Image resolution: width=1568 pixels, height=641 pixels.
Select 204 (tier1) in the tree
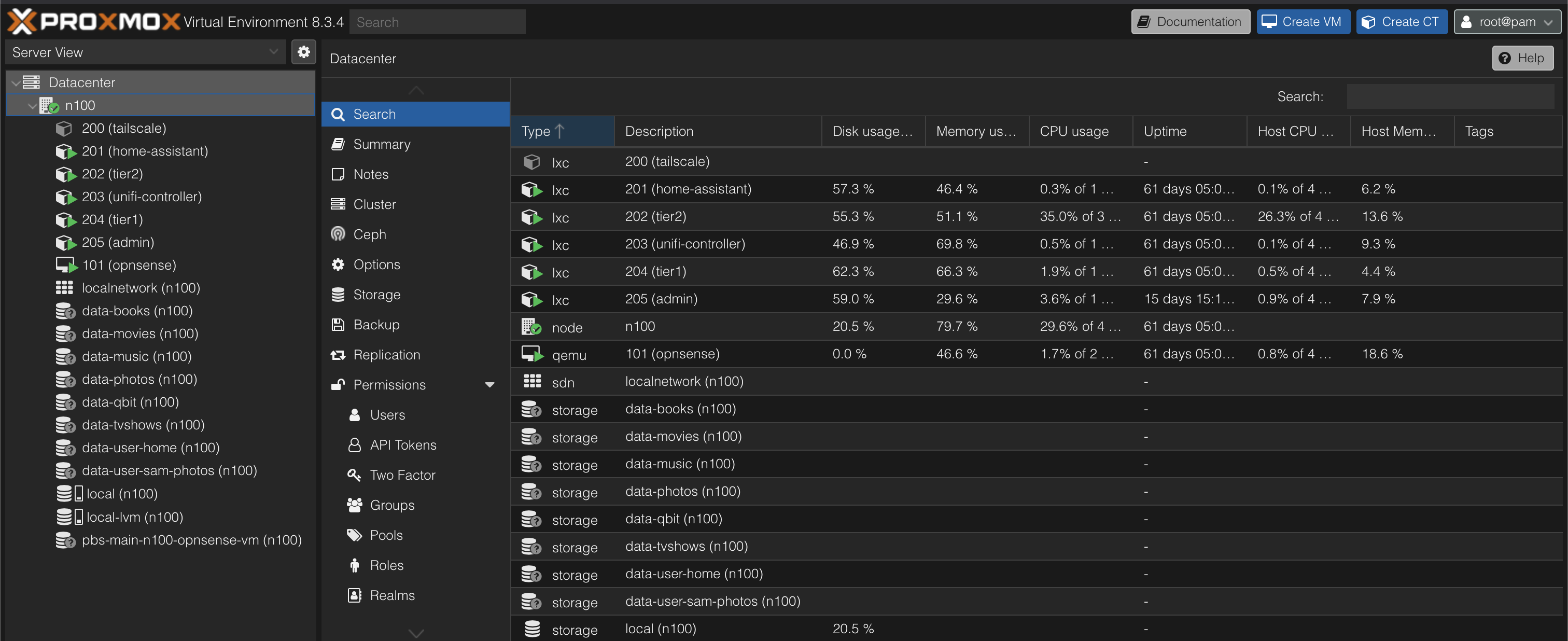(161, 220)
